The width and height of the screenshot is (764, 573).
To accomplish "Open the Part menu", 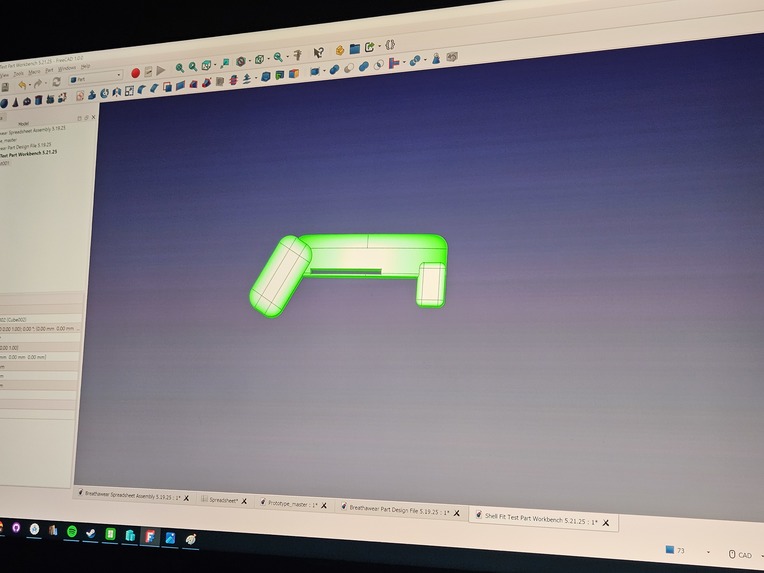I will pos(49,70).
